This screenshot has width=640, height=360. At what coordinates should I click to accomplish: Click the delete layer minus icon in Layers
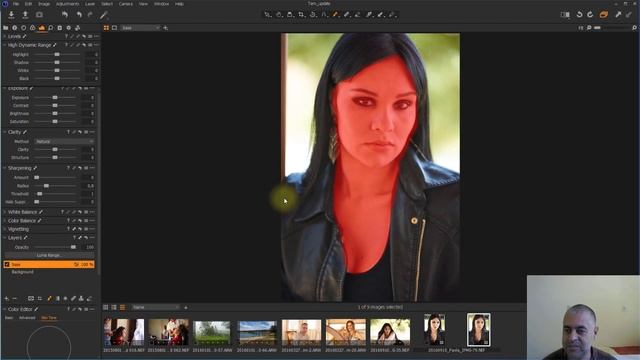(15, 299)
